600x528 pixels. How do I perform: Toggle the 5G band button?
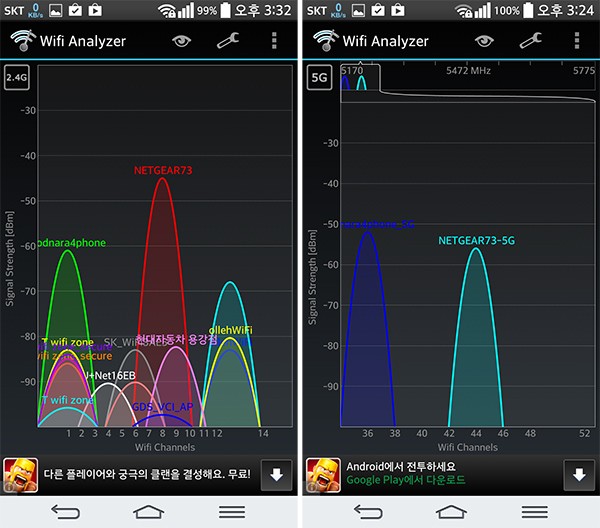tap(319, 77)
